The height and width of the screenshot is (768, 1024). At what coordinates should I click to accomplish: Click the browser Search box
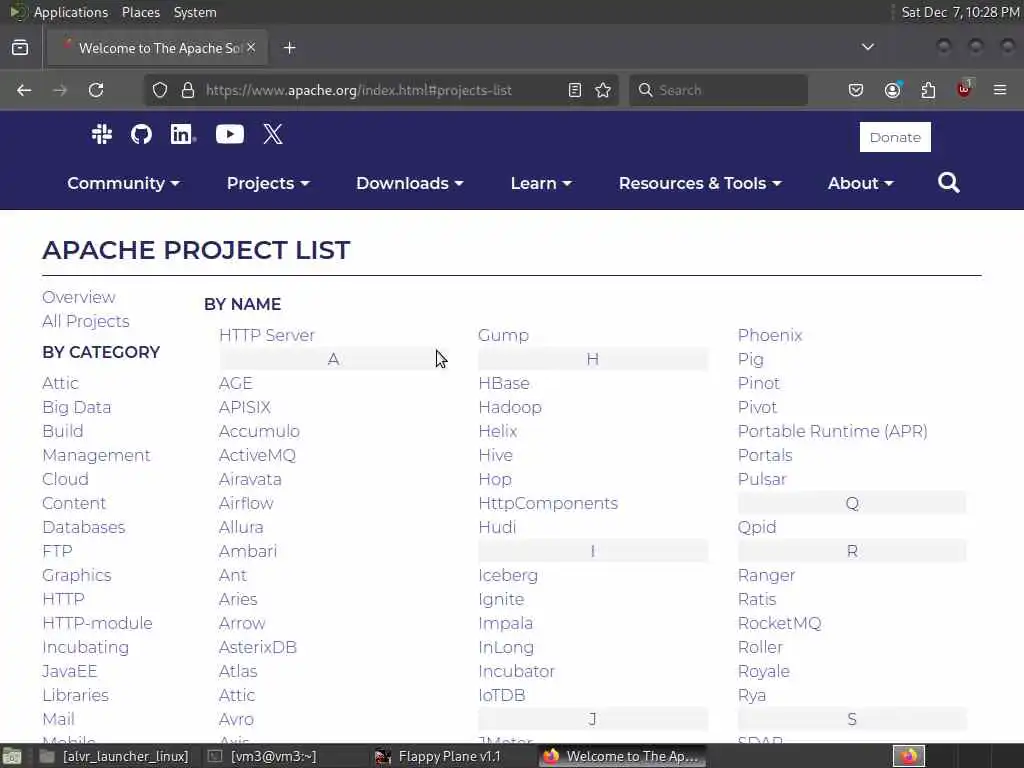(718, 90)
